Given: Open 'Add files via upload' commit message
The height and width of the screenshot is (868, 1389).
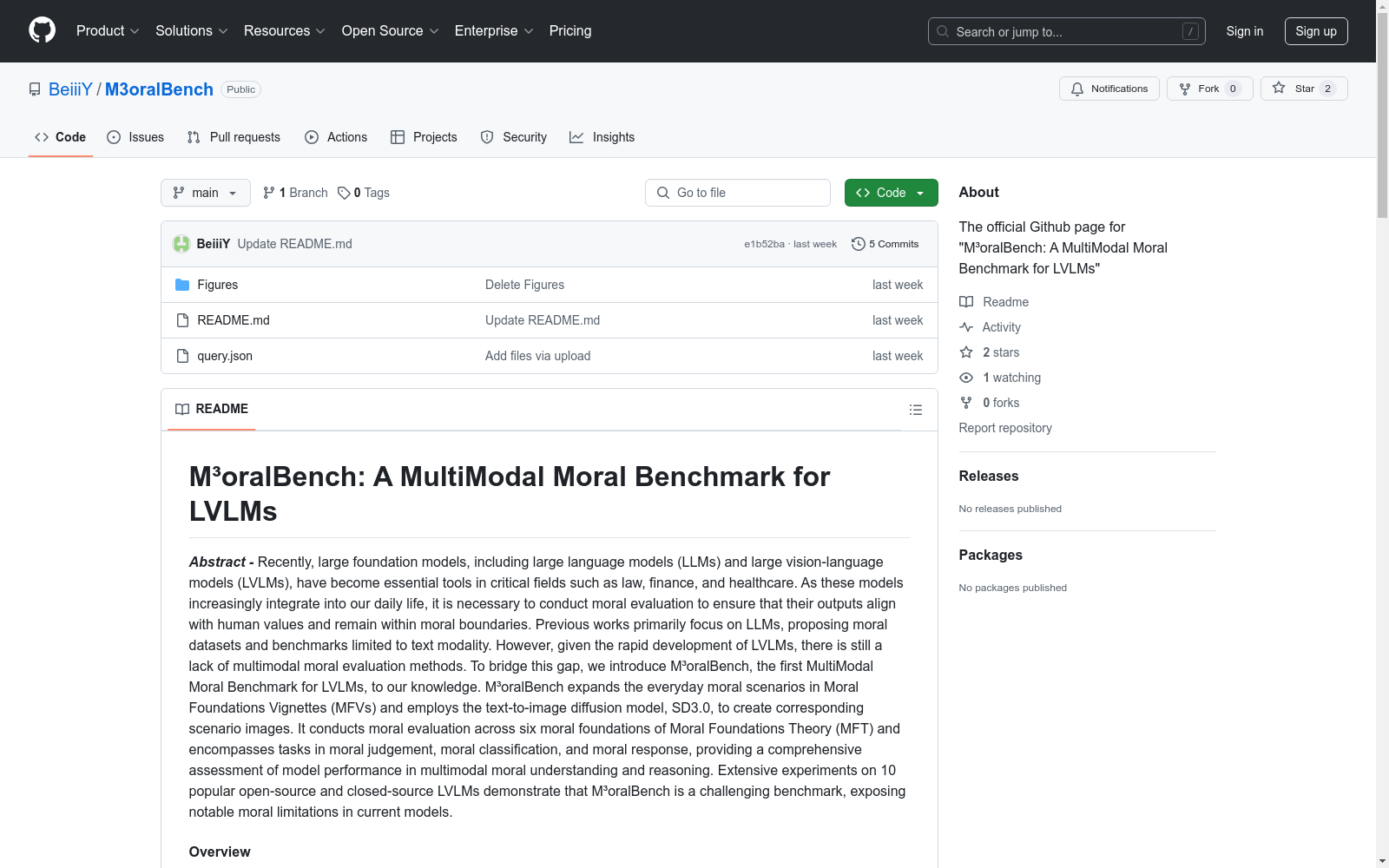Looking at the screenshot, I should (537, 356).
